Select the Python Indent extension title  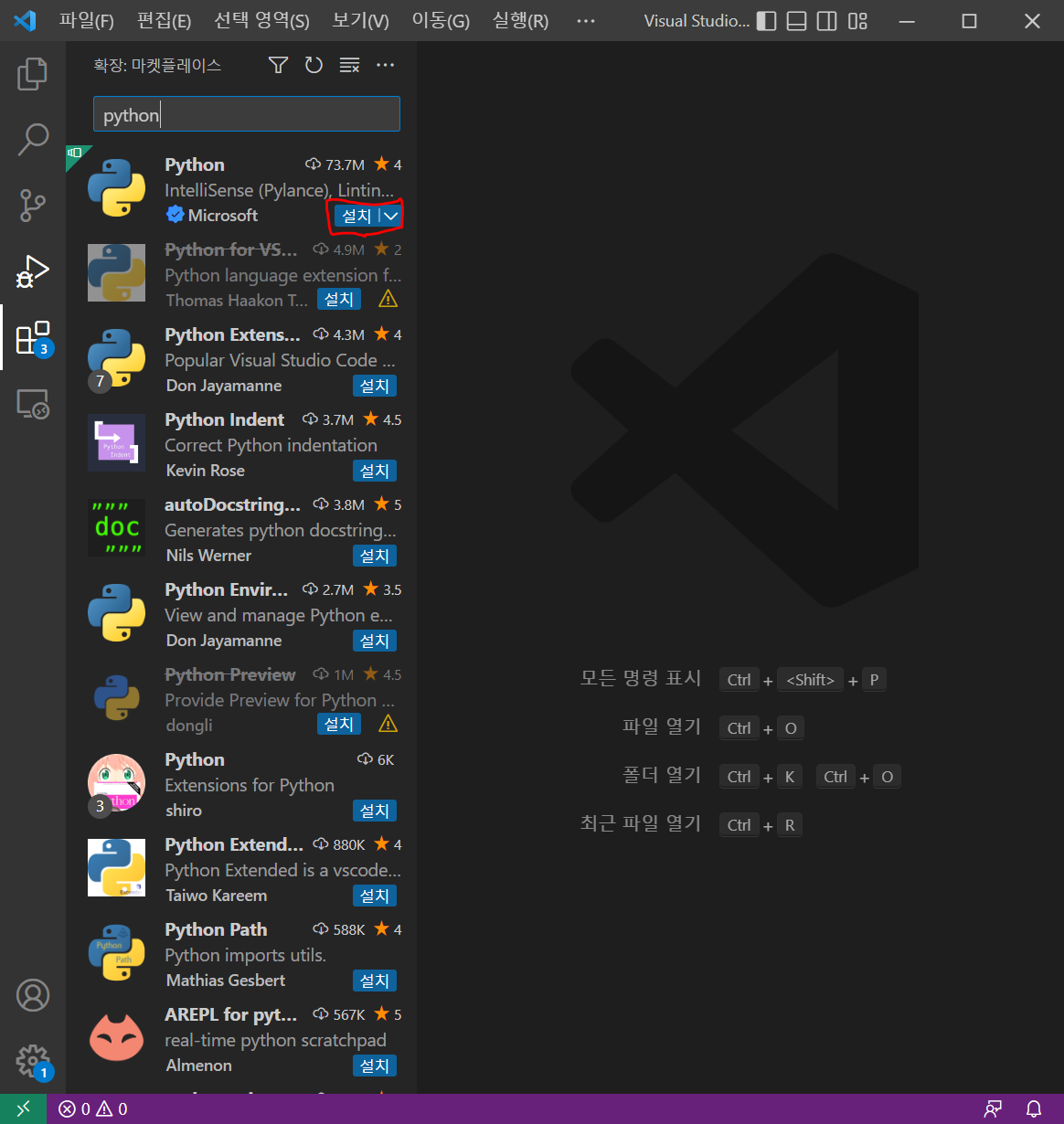click(225, 419)
